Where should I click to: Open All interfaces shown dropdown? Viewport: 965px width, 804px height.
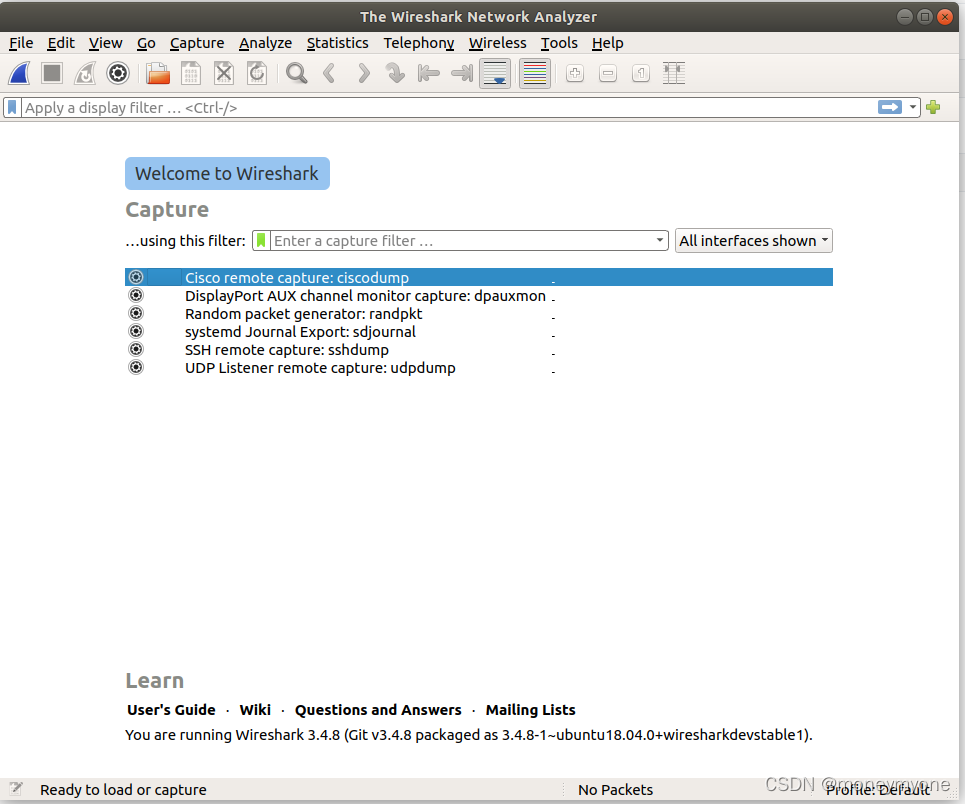753,241
